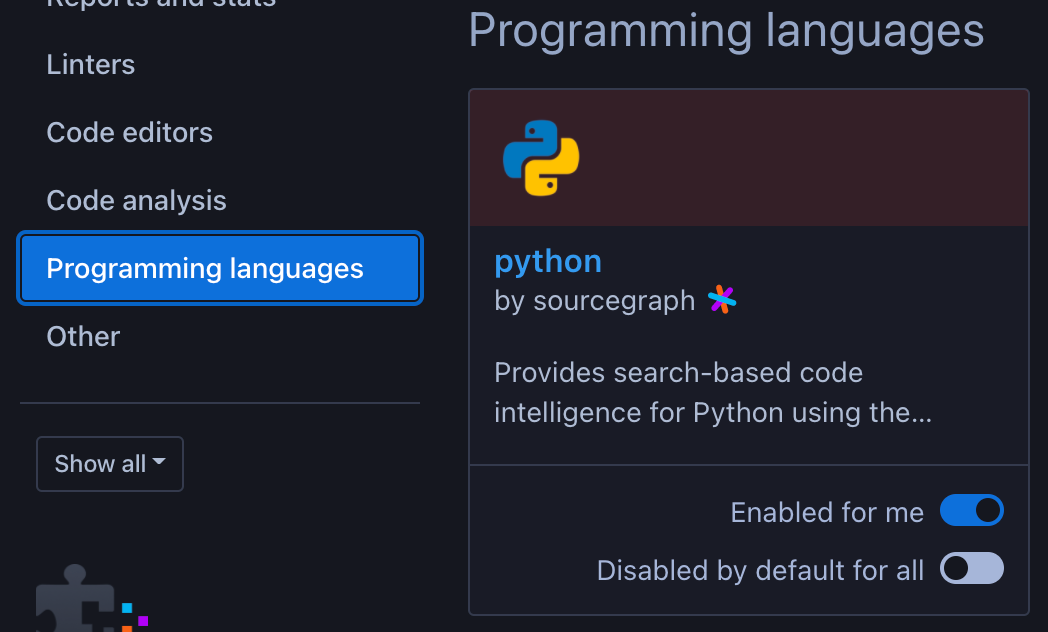
Task: Click the puzzle piece extension icon
Action: pyautogui.click(x=92, y=598)
